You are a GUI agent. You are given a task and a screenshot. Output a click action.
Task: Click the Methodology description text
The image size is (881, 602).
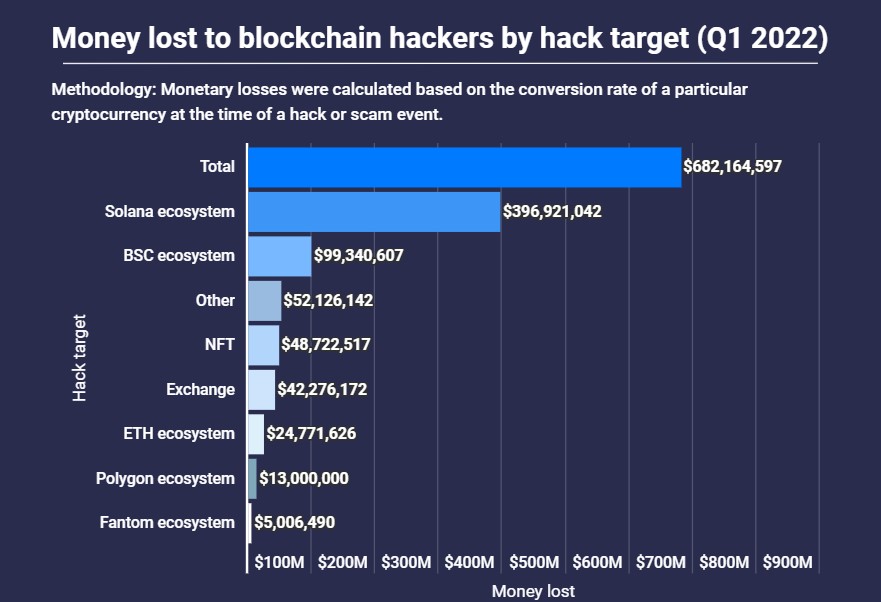coord(399,102)
